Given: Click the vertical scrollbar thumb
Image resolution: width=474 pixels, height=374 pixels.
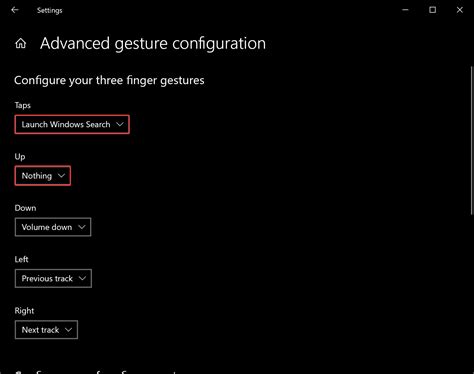Looking at the screenshot, I should (472, 140).
